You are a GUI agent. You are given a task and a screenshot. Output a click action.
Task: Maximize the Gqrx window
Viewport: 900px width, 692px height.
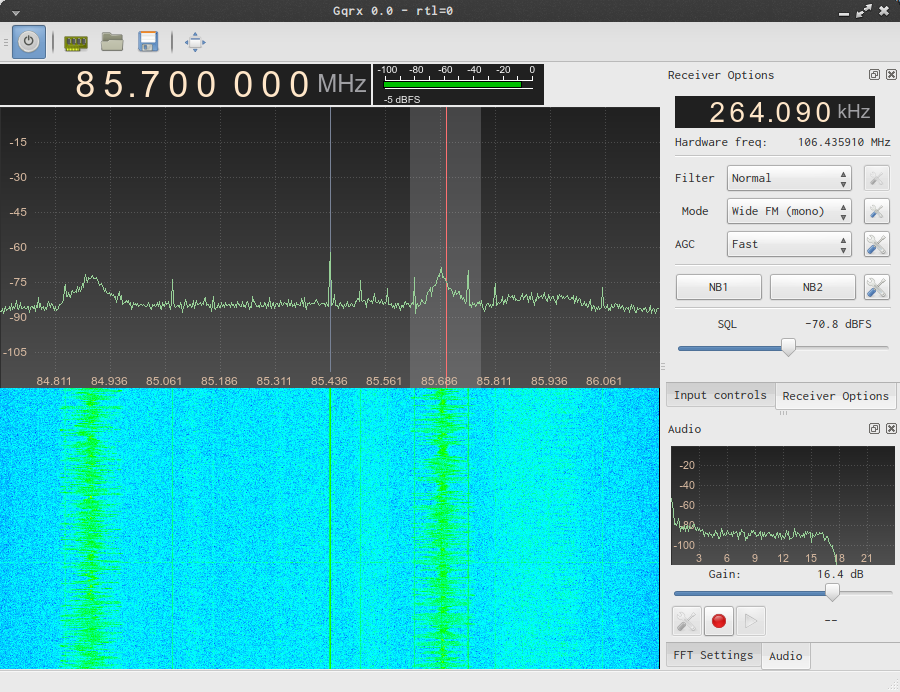click(863, 11)
